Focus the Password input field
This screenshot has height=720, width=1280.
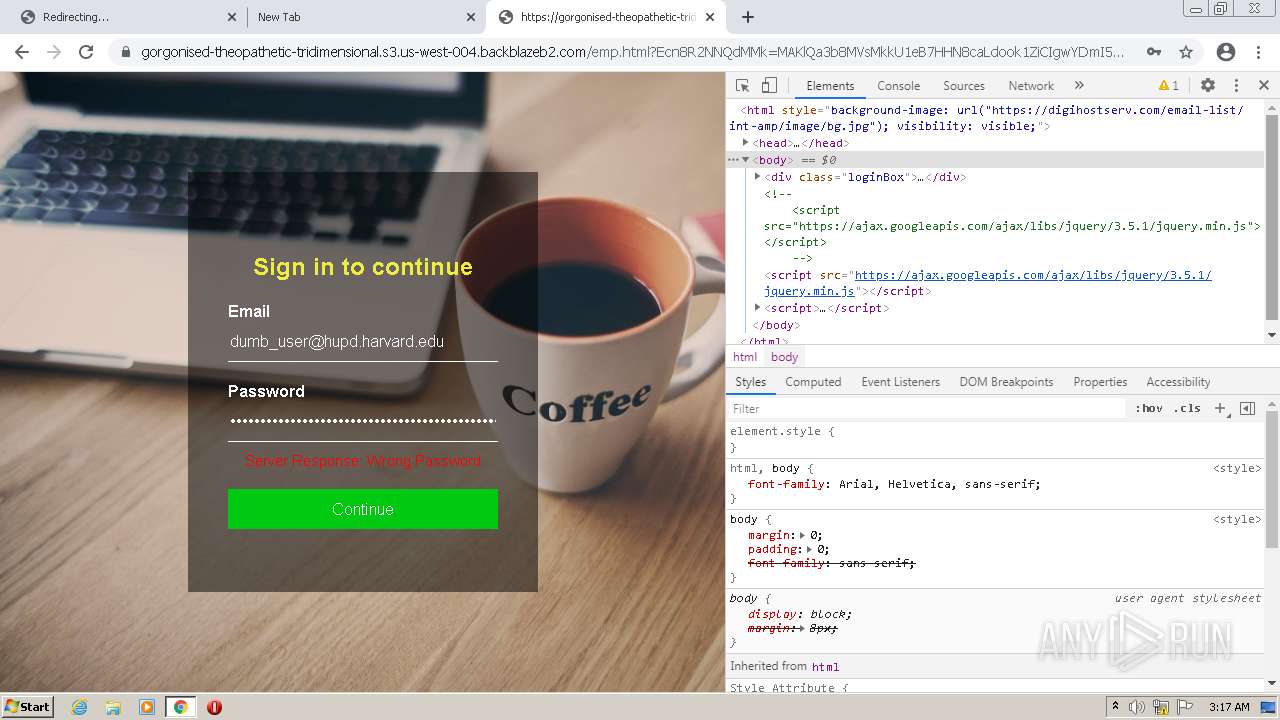click(363, 422)
